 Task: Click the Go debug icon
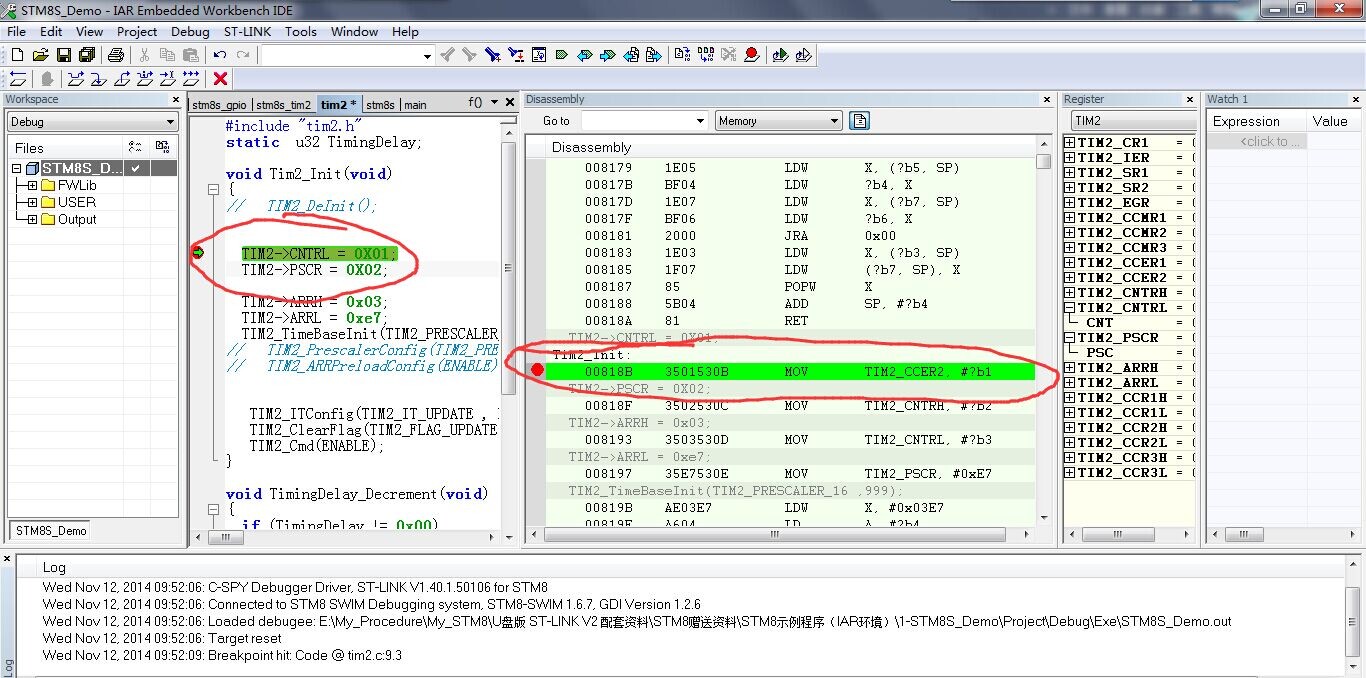[x=191, y=78]
